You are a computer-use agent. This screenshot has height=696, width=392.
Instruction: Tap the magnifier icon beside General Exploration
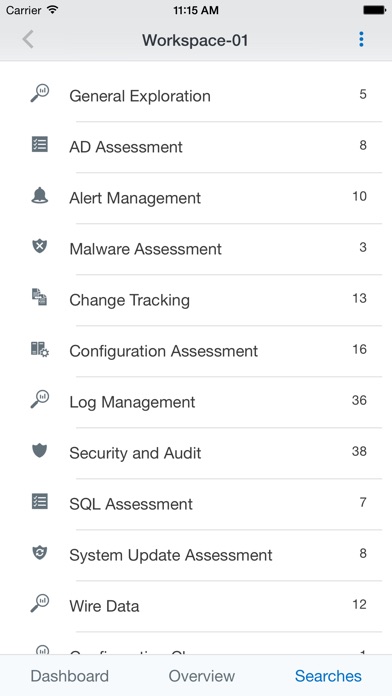point(40,94)
